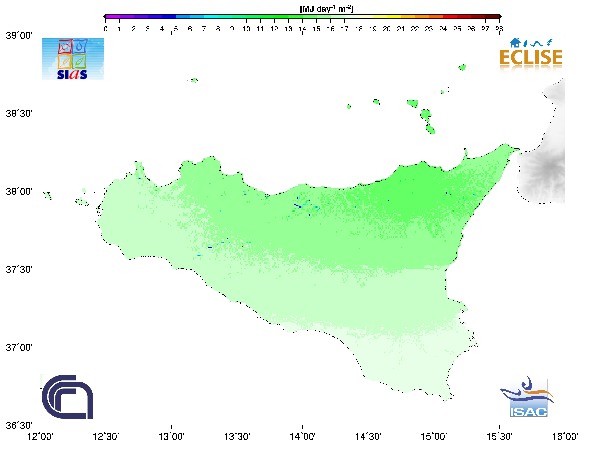
Task: Click the 37°00' latitude label
Action: click(x=19, y=347)
